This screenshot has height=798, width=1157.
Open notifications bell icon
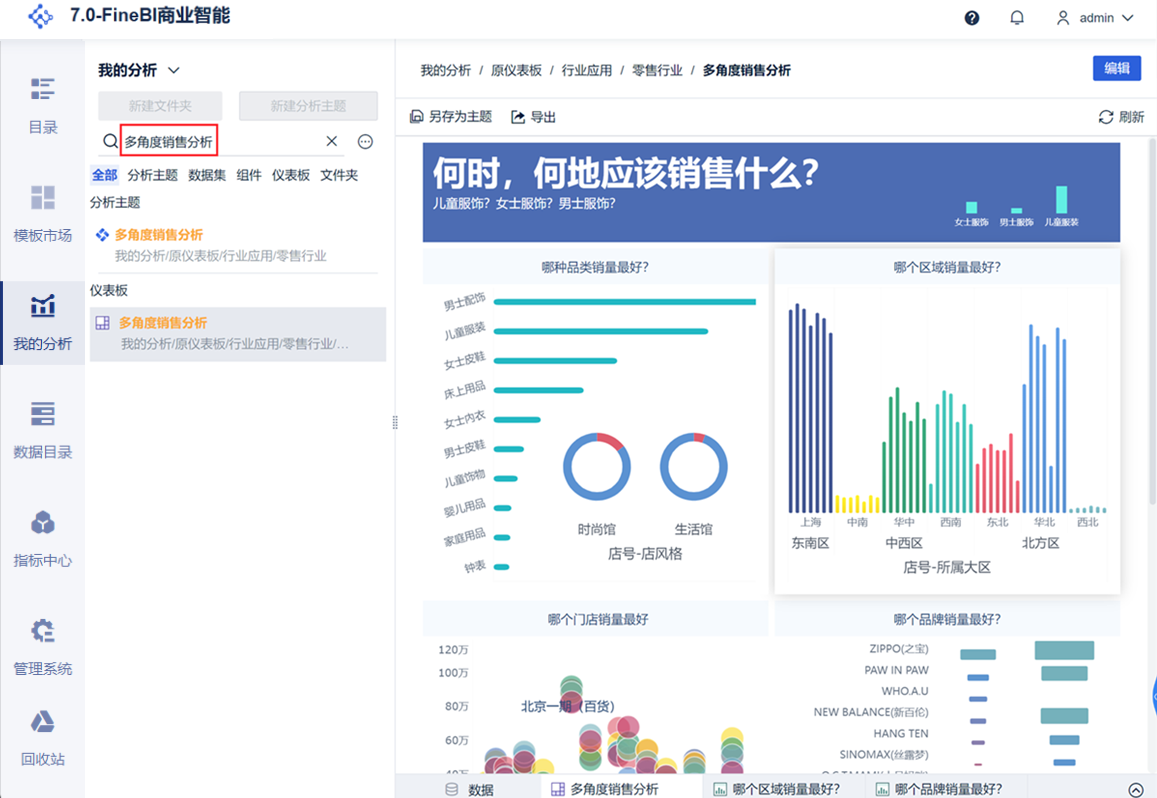1017,18
